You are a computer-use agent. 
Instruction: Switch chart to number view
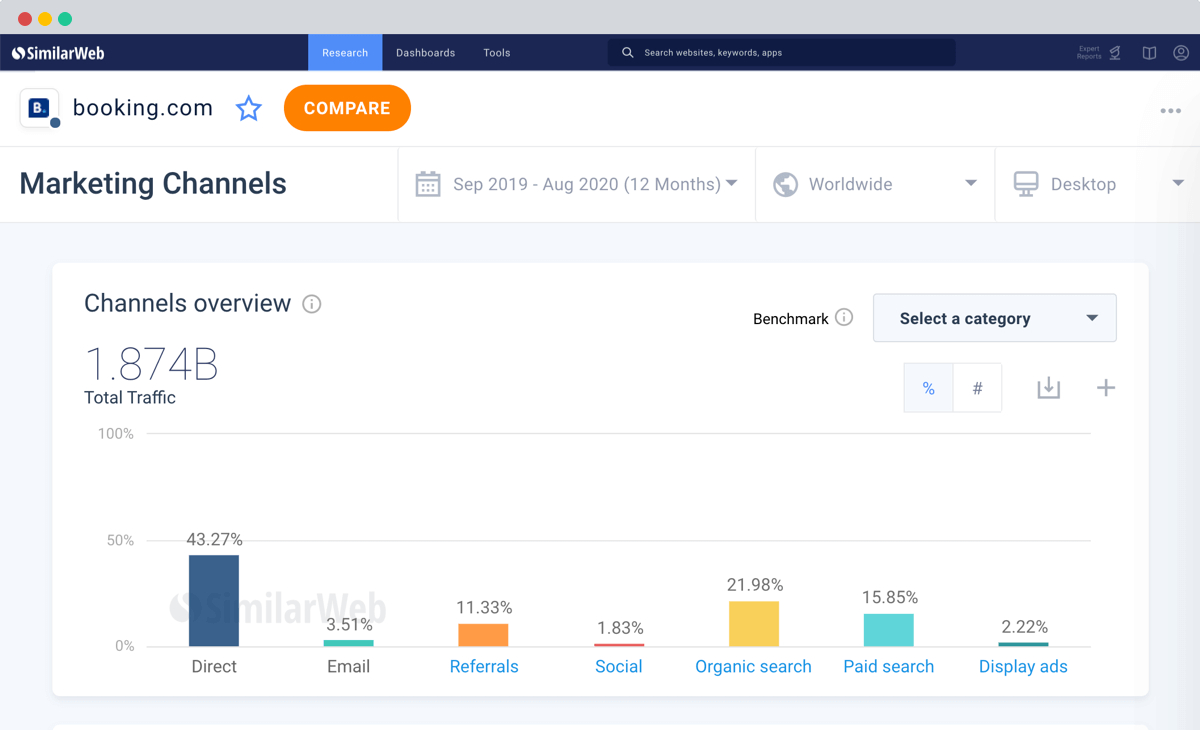click(978, 388)
